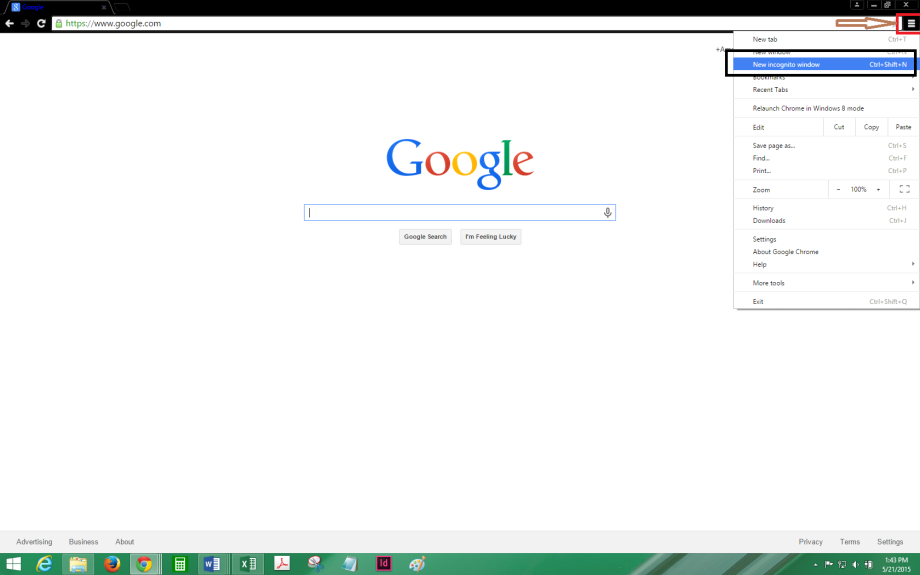
Task: Choose Exit from Chrome menu
Action: pos(826,302)
